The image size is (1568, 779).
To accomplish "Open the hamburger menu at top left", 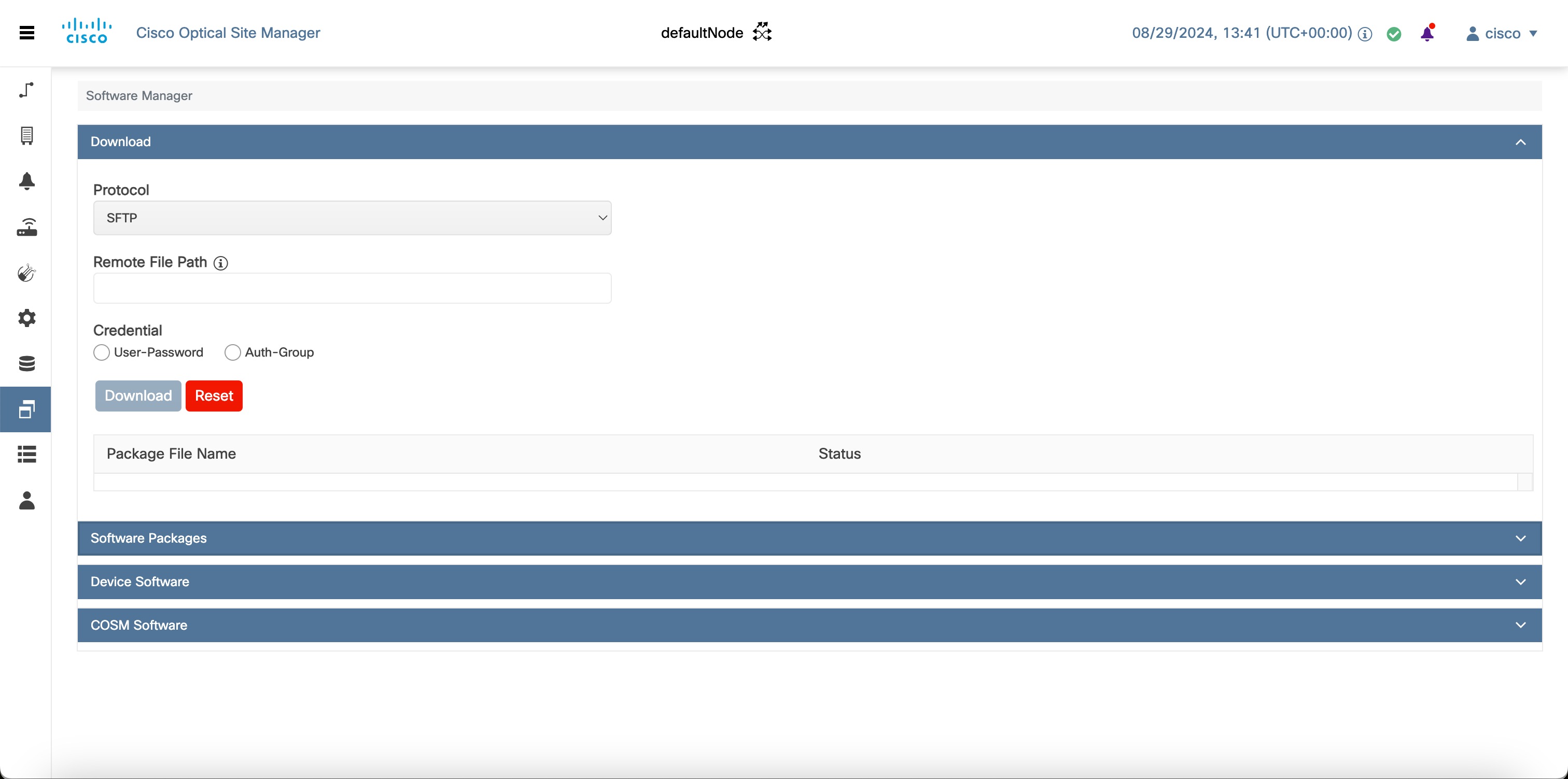I will click(x=26, y=33).
